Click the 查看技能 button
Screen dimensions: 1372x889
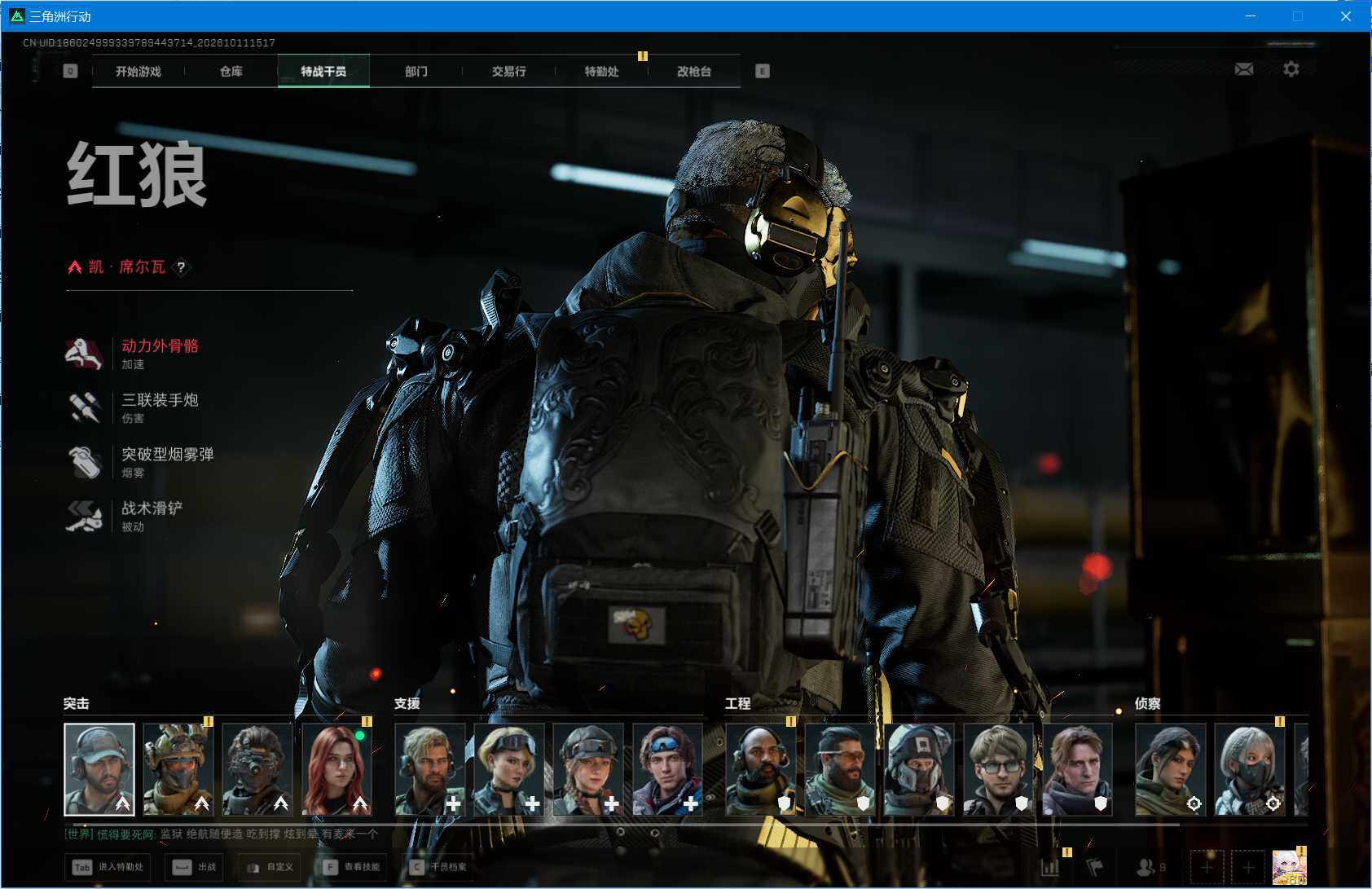[352, 867]
